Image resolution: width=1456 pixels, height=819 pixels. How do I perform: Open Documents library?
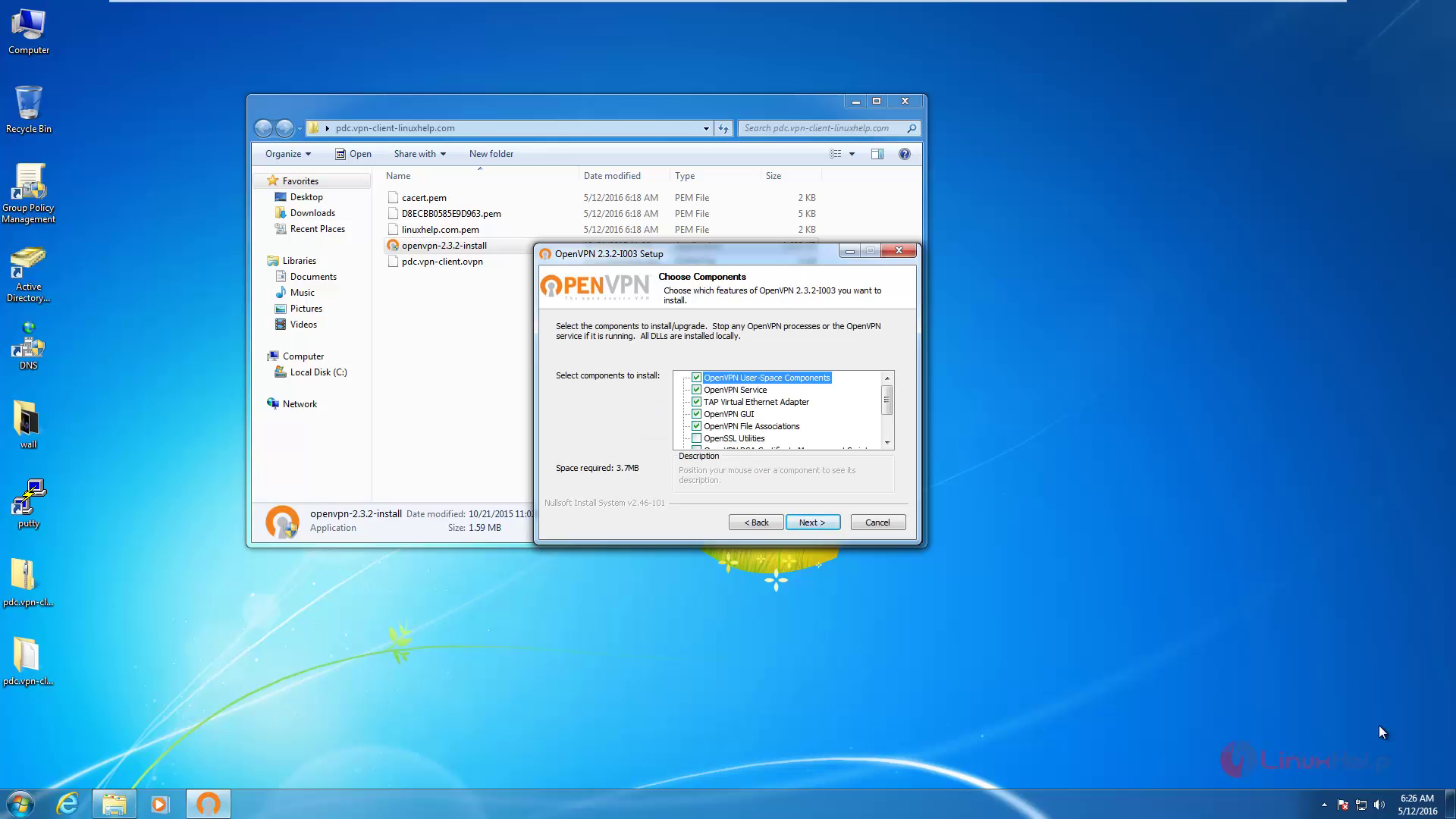(313, 277)
